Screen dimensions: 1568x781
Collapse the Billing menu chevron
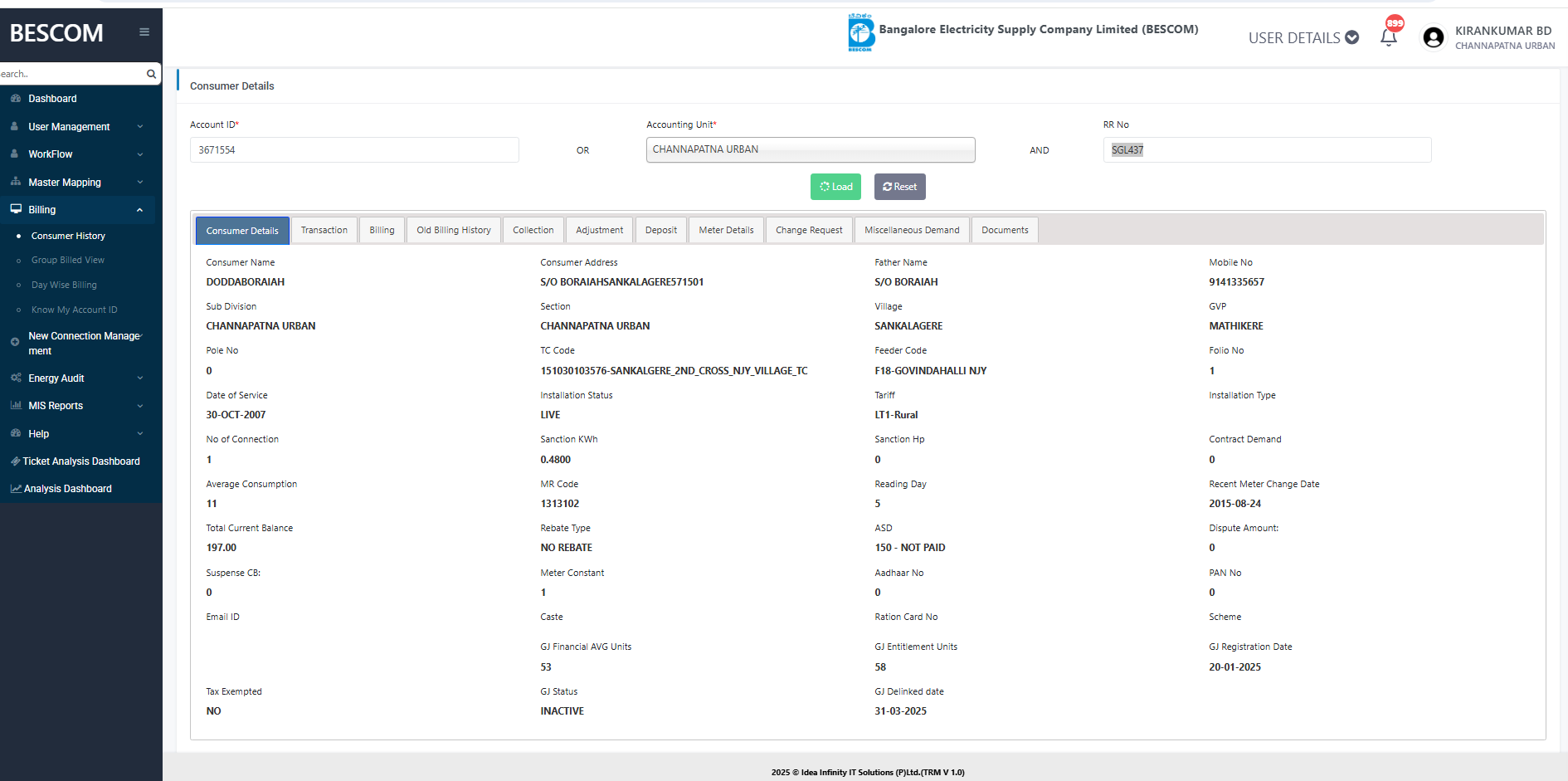[x=140, y=210]
